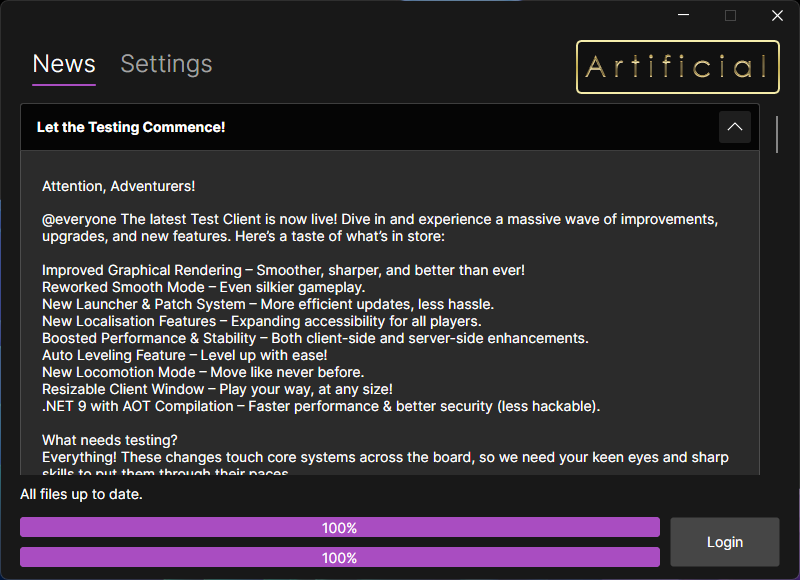800x580 pixels.
Task: Click the bottom 100% progress bar
Action: (x=340, y=557)
